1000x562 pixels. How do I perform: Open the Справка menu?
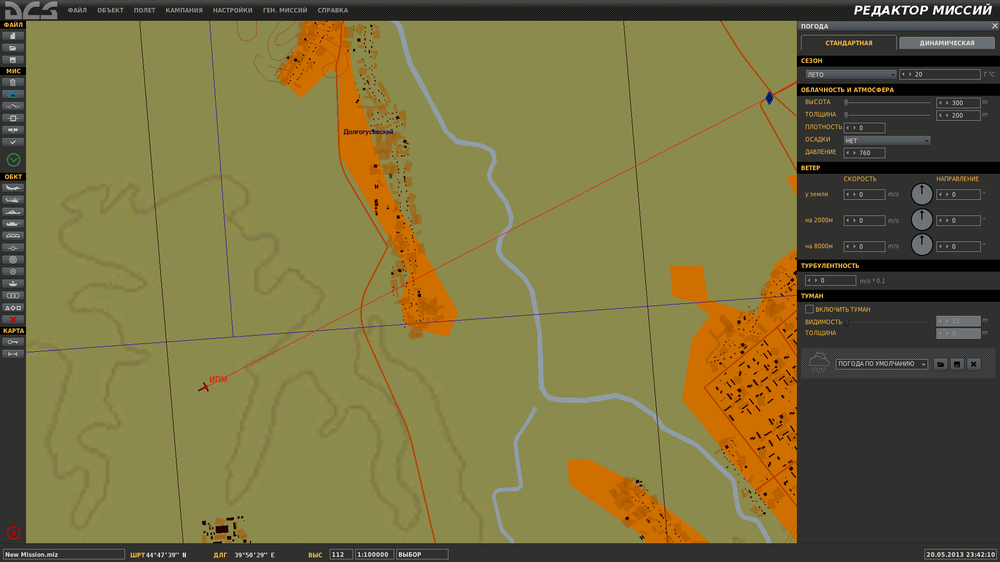click(x=333, y=10)
